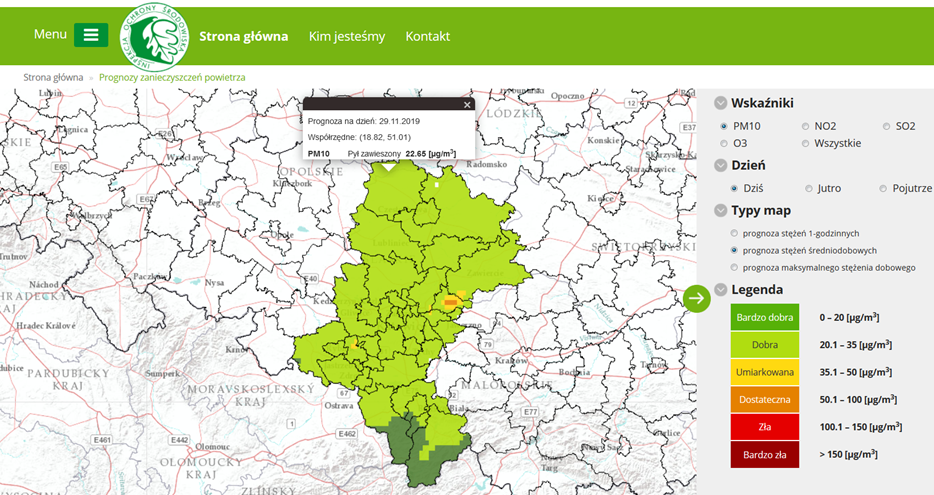
Task: Choose the O3 indicator option
Action: (x=724, y=143)
